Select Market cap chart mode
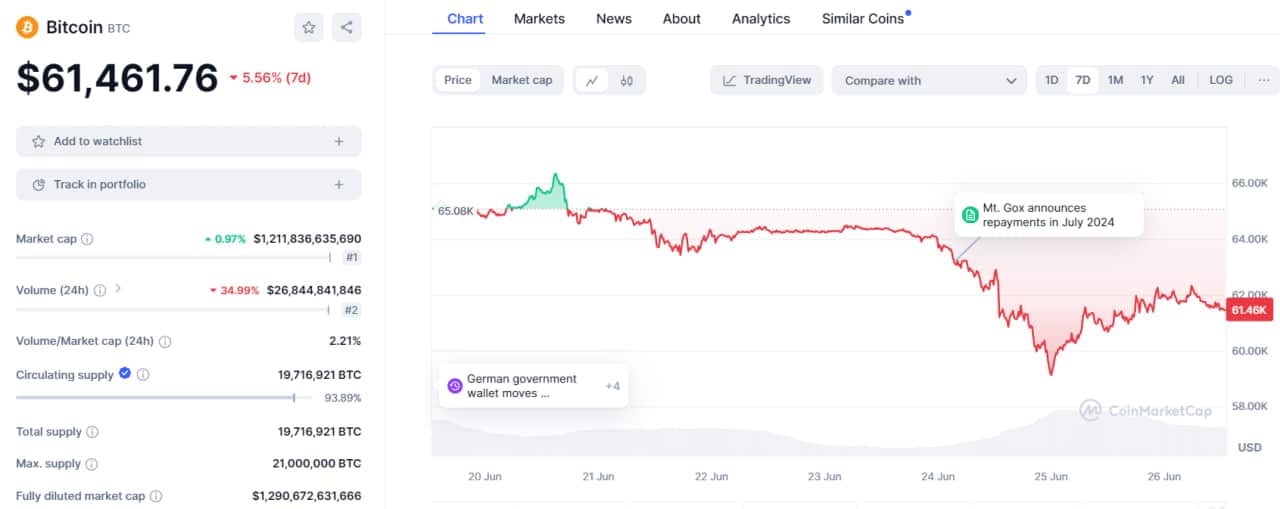The height and width of the screenshot is (509, 1280). 522,80
